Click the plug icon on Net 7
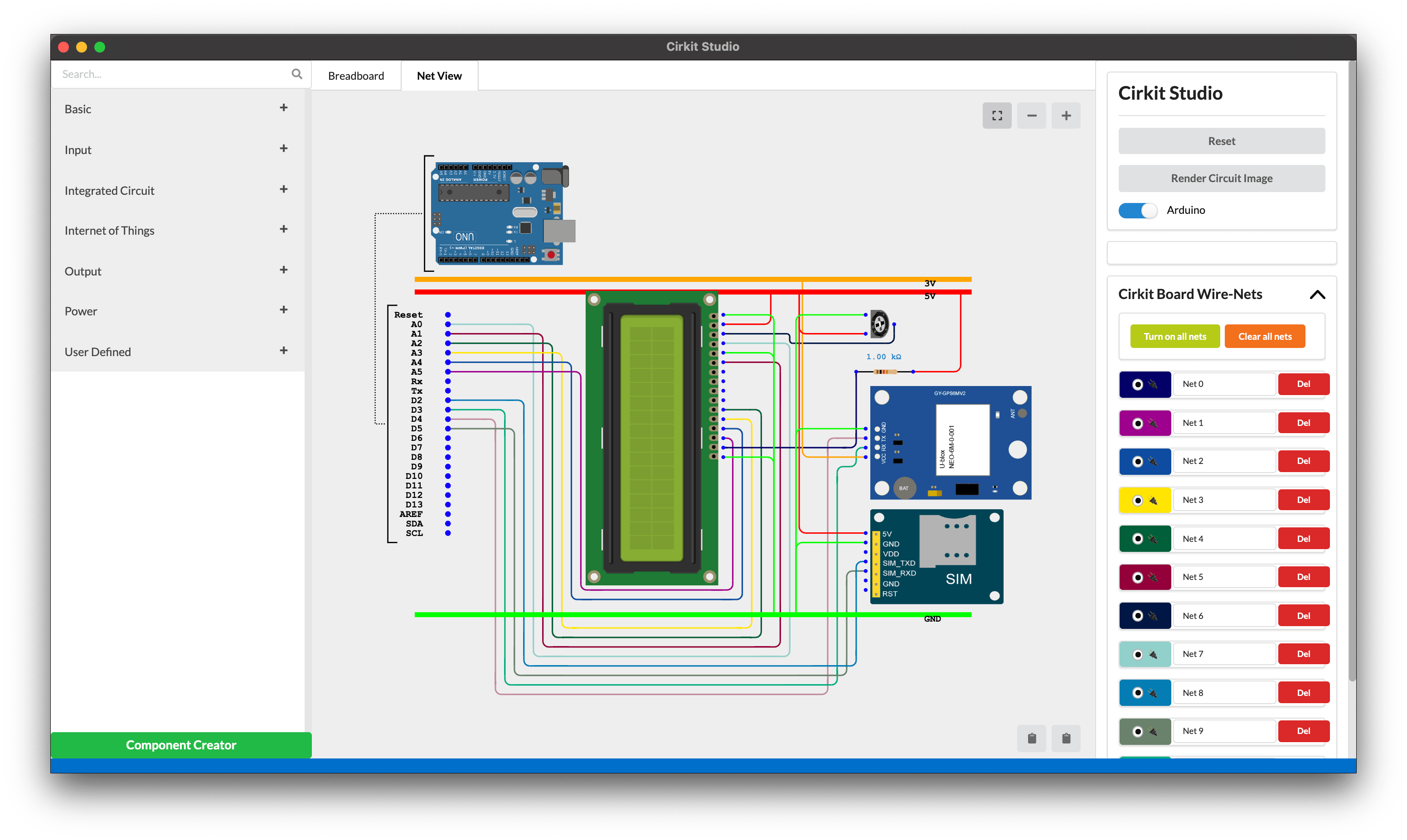1407x840 pixels. 1153,654
